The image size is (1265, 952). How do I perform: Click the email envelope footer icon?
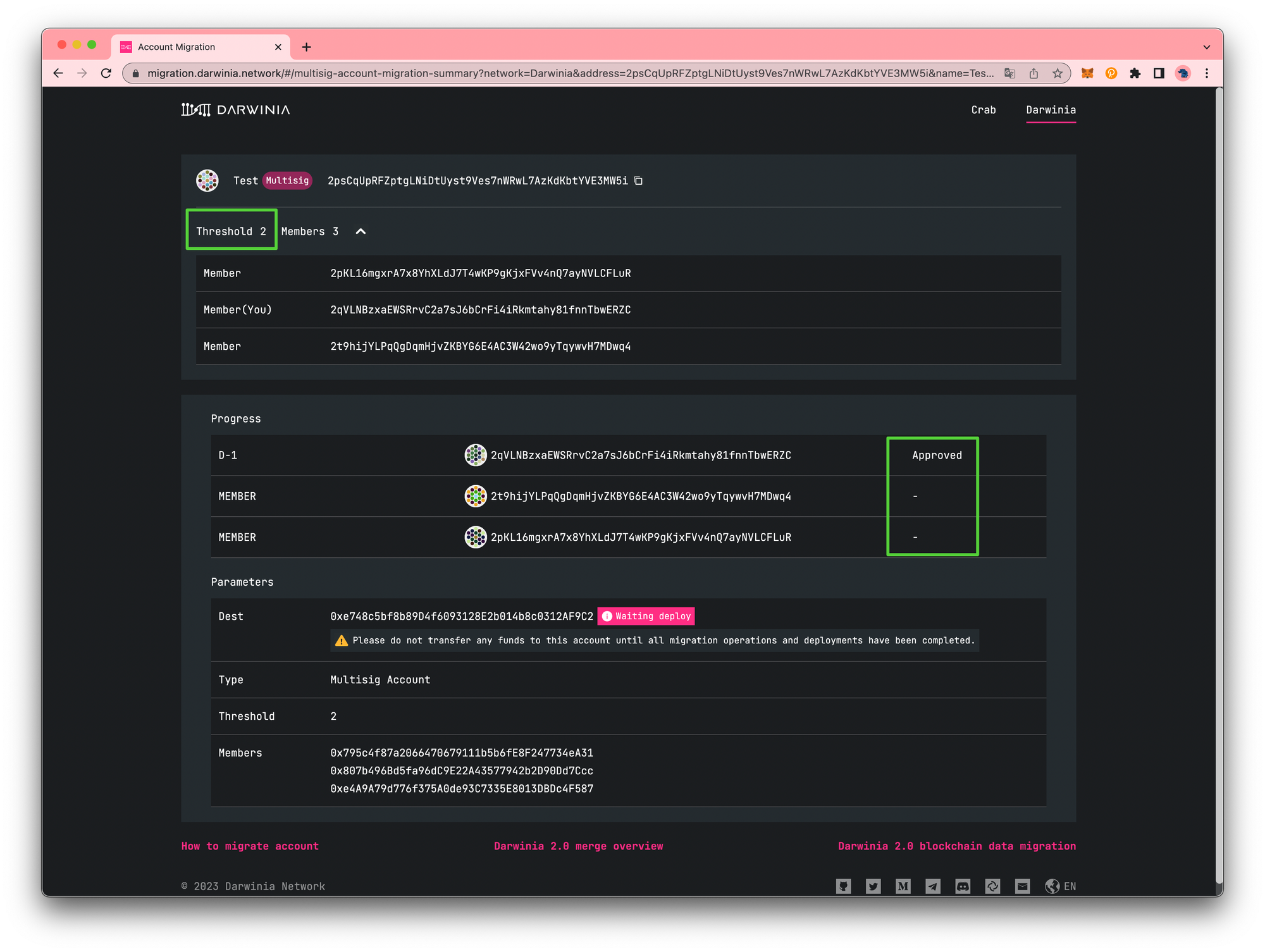coord(1022,886)
